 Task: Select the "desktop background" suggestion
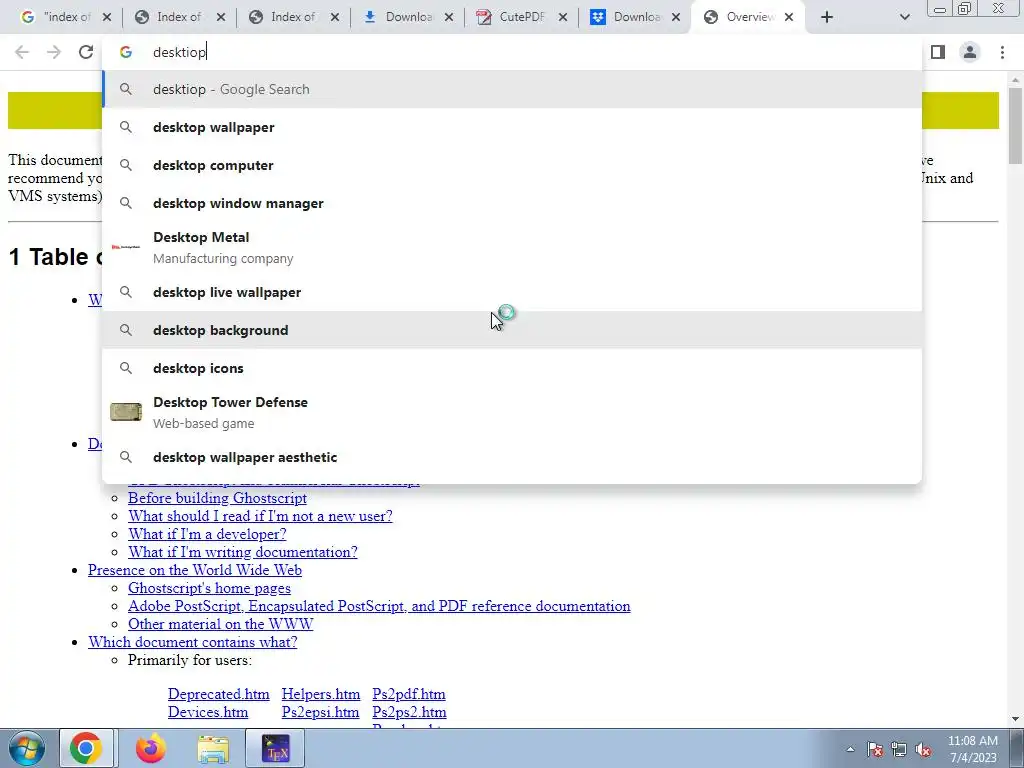[x=512, y=330]
